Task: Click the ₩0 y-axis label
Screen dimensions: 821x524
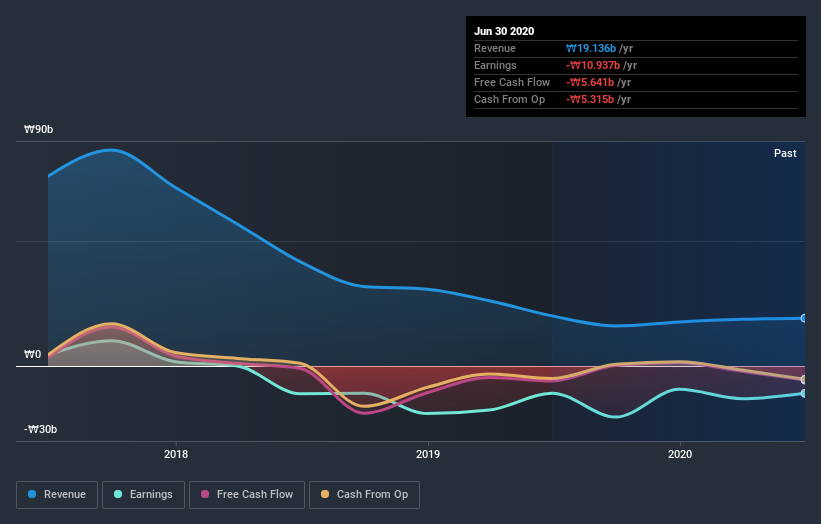Action: [x=32, y=354]
